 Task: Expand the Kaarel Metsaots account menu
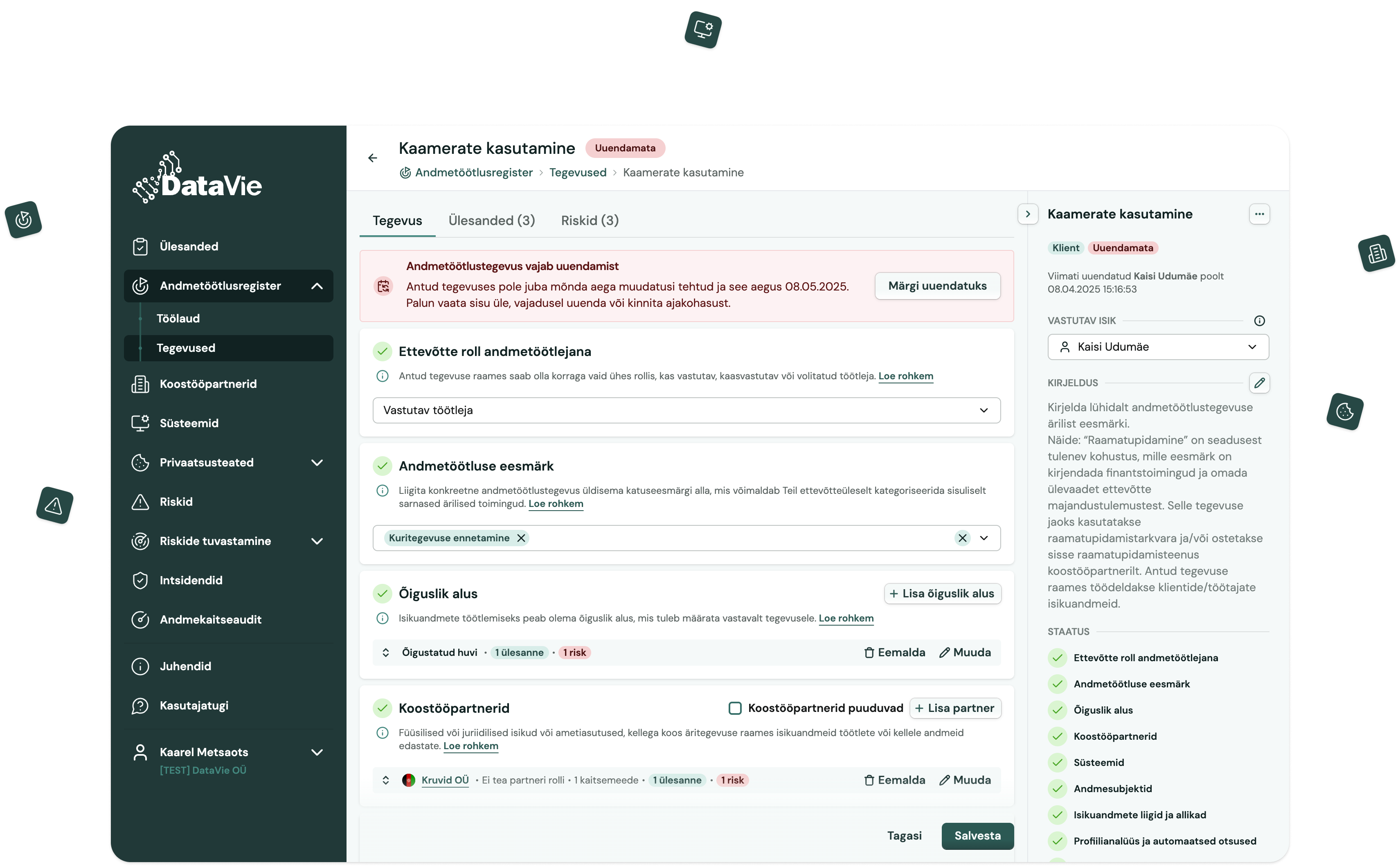(x=317, y=752)
